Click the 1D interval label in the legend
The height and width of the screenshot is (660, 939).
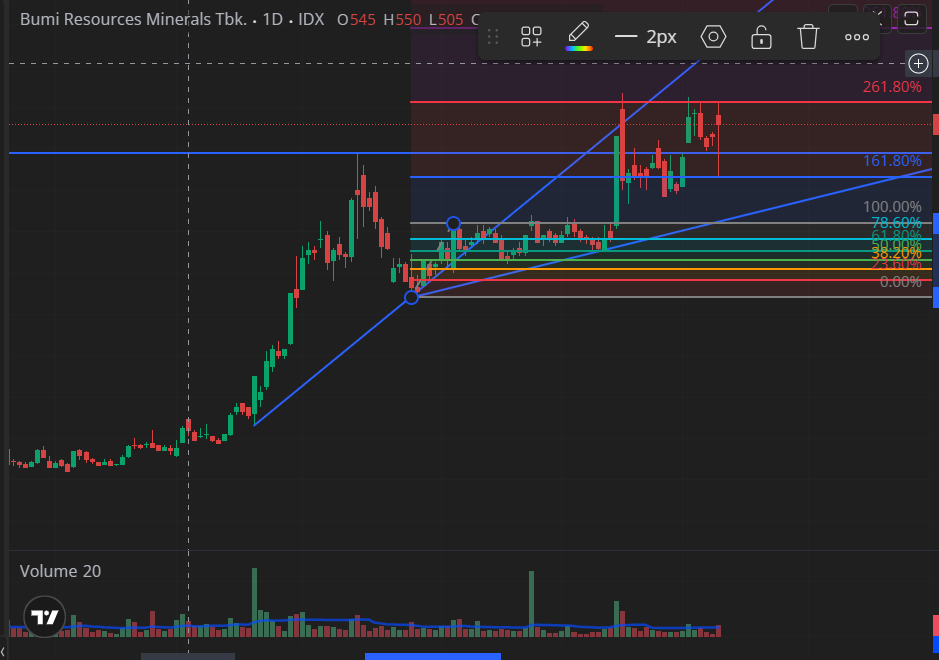pos(272,19)
